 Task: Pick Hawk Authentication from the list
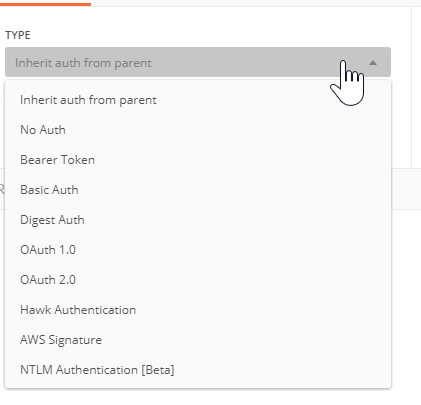click(198, 310)
